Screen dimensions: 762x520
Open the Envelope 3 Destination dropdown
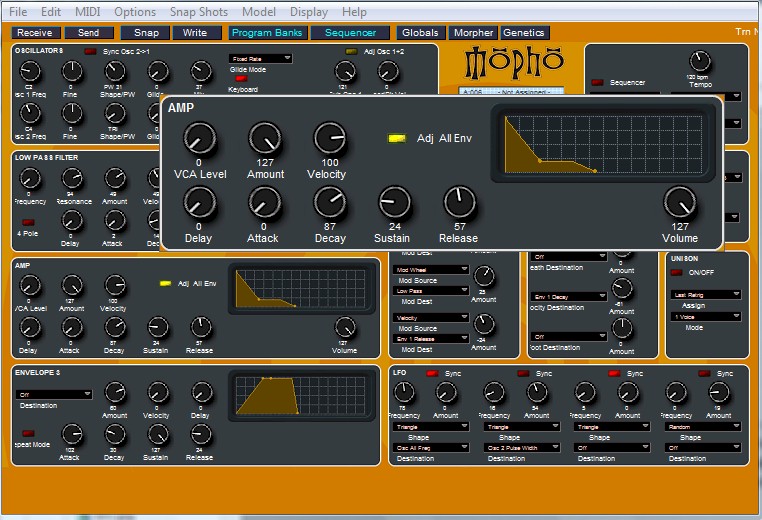(x=54, y=394)
